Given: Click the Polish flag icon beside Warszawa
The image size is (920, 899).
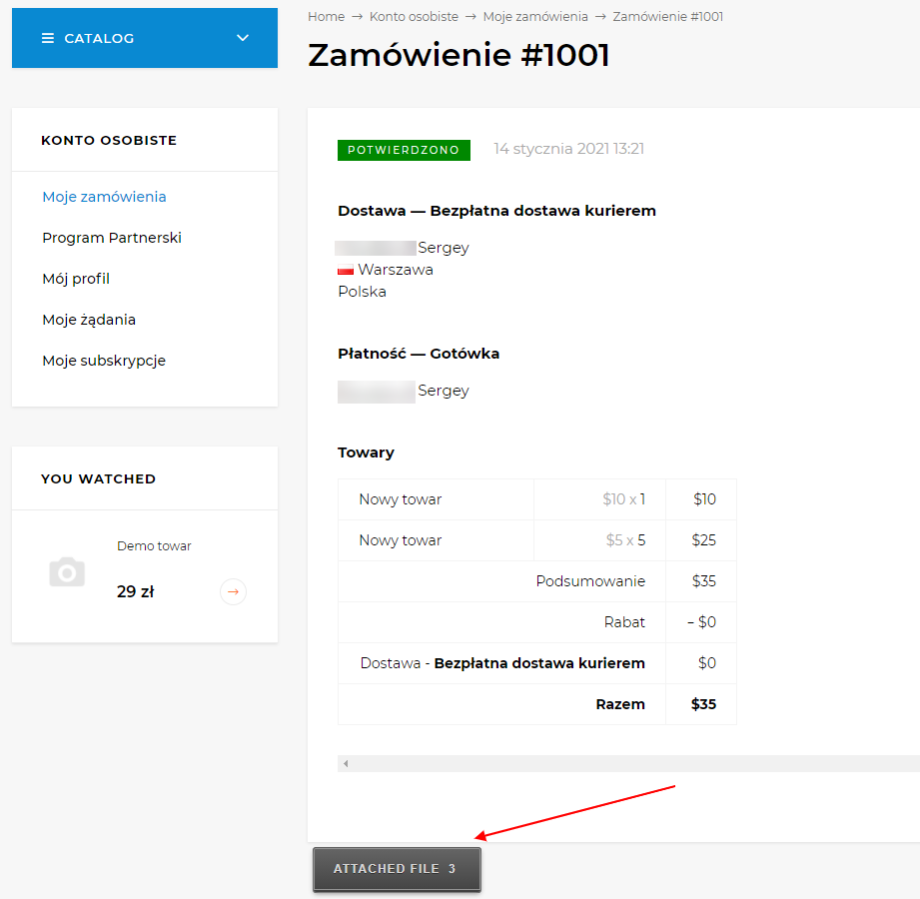Looking at the screenshot, I should click(345, 269).
